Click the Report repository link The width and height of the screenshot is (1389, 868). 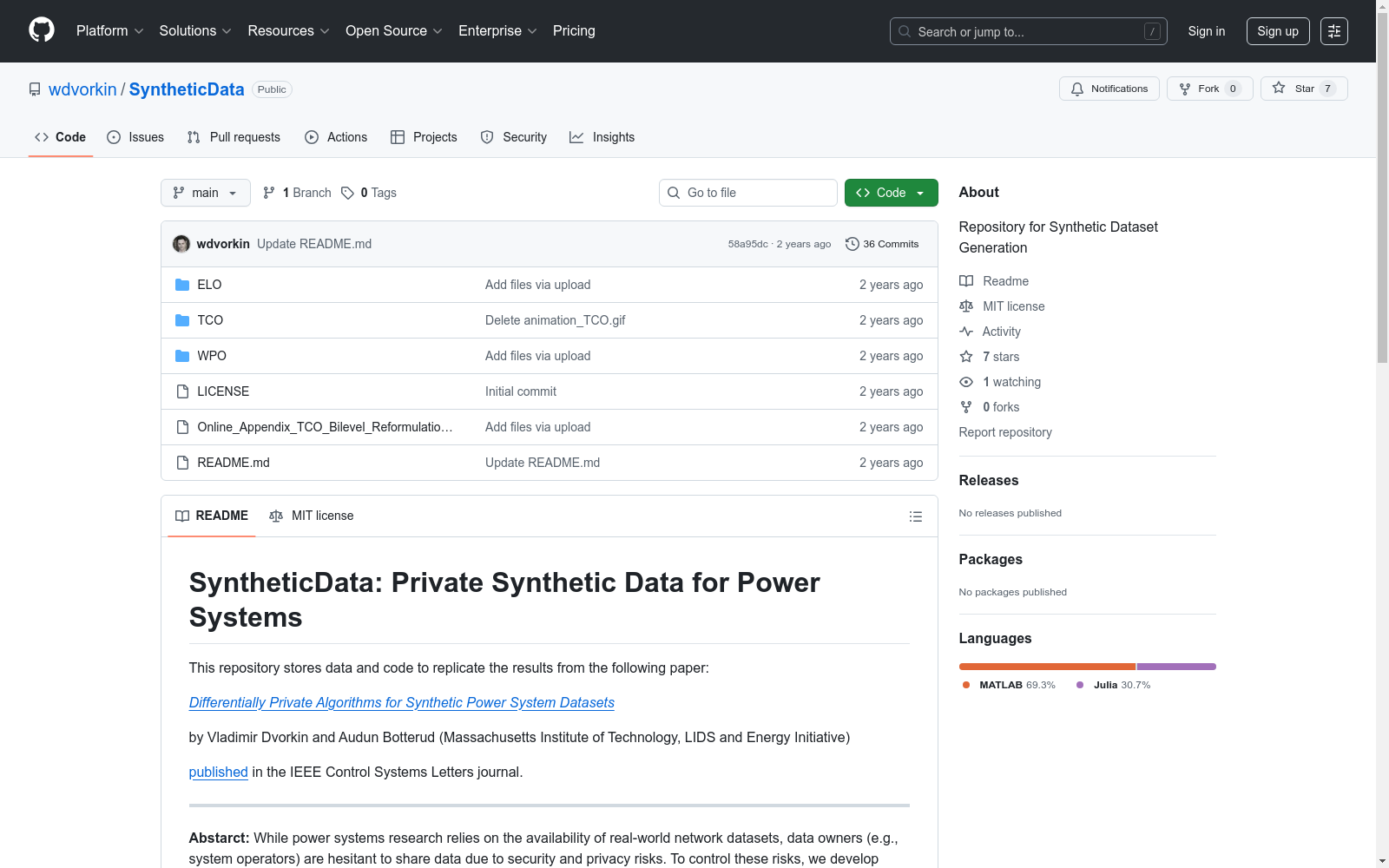[1005, 432]
